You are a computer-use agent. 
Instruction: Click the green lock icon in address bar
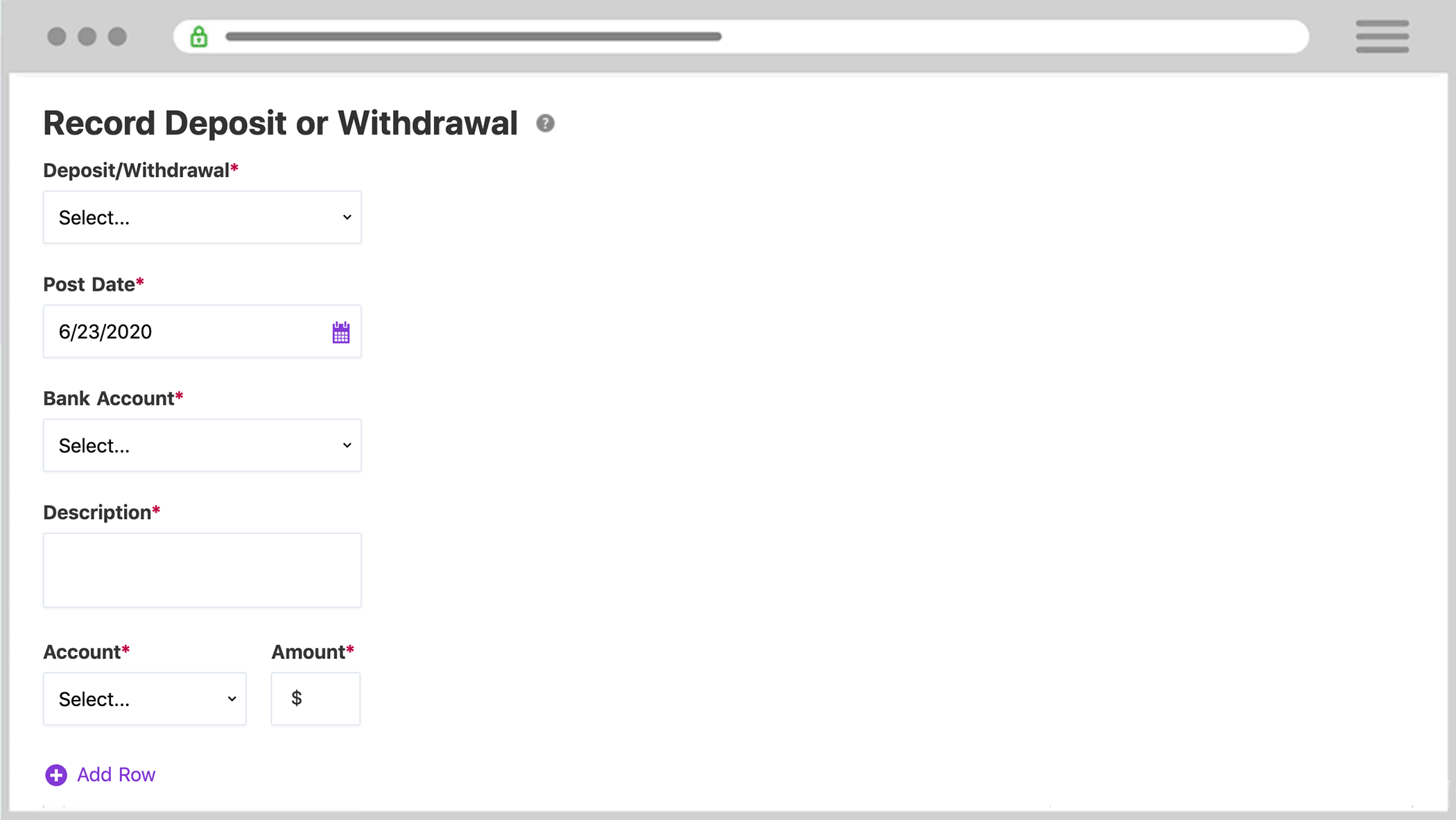pyautogui.click(x=199, y=36)
